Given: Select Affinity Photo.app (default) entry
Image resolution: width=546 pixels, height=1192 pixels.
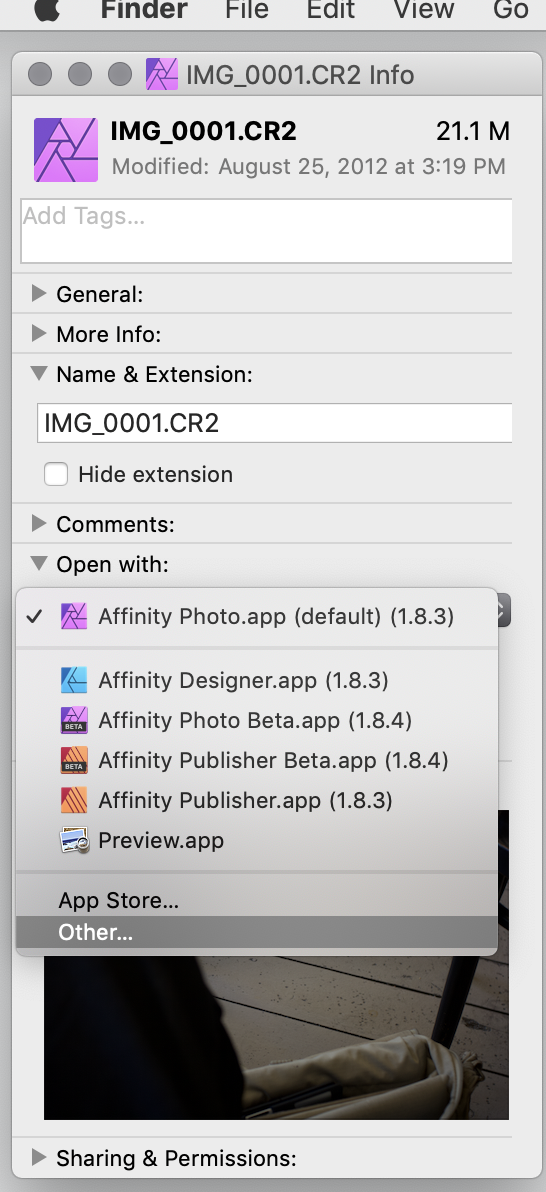Looking at the screenshot, I should 257,617.
